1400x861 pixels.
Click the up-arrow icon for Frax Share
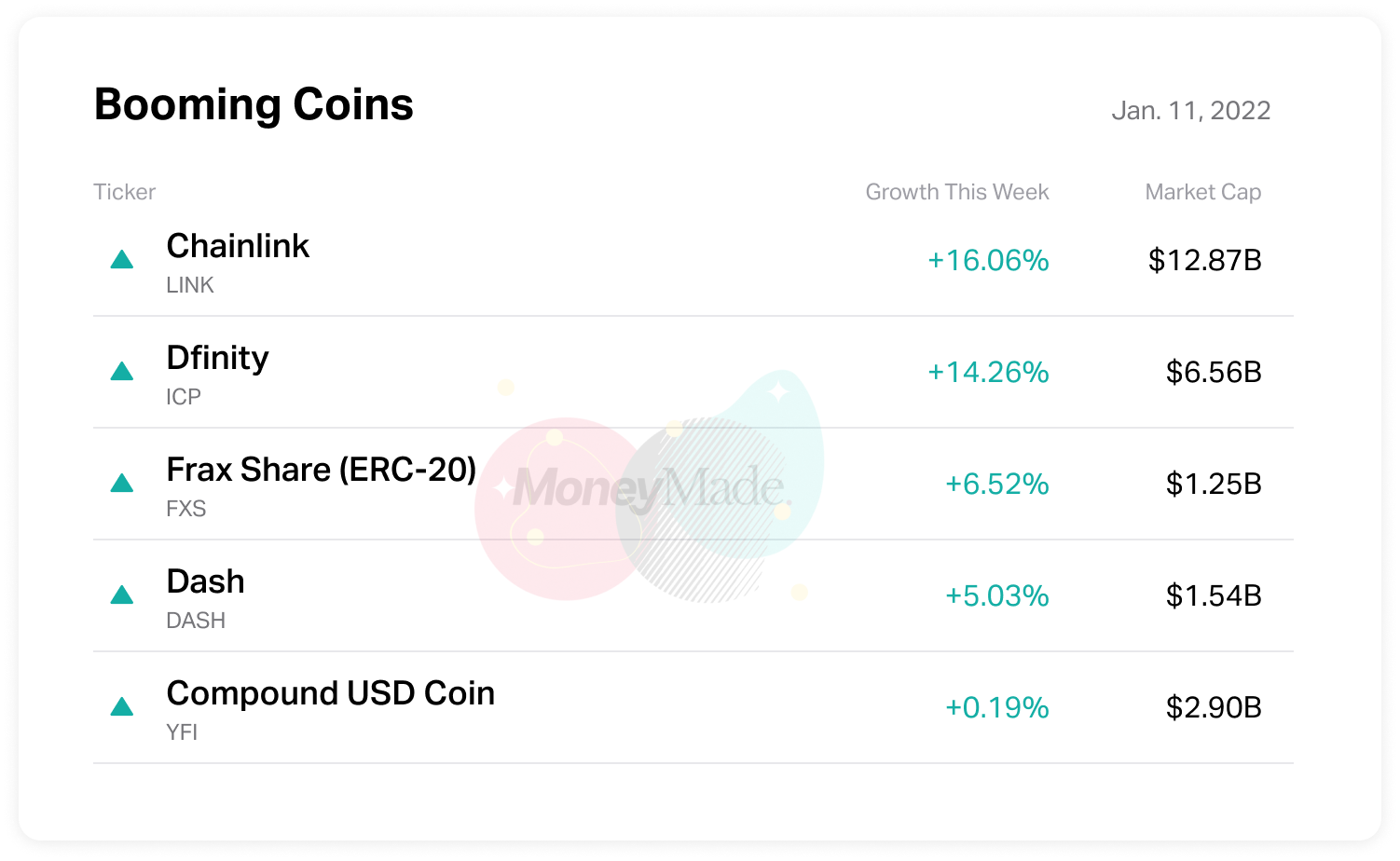pos(122,484)
